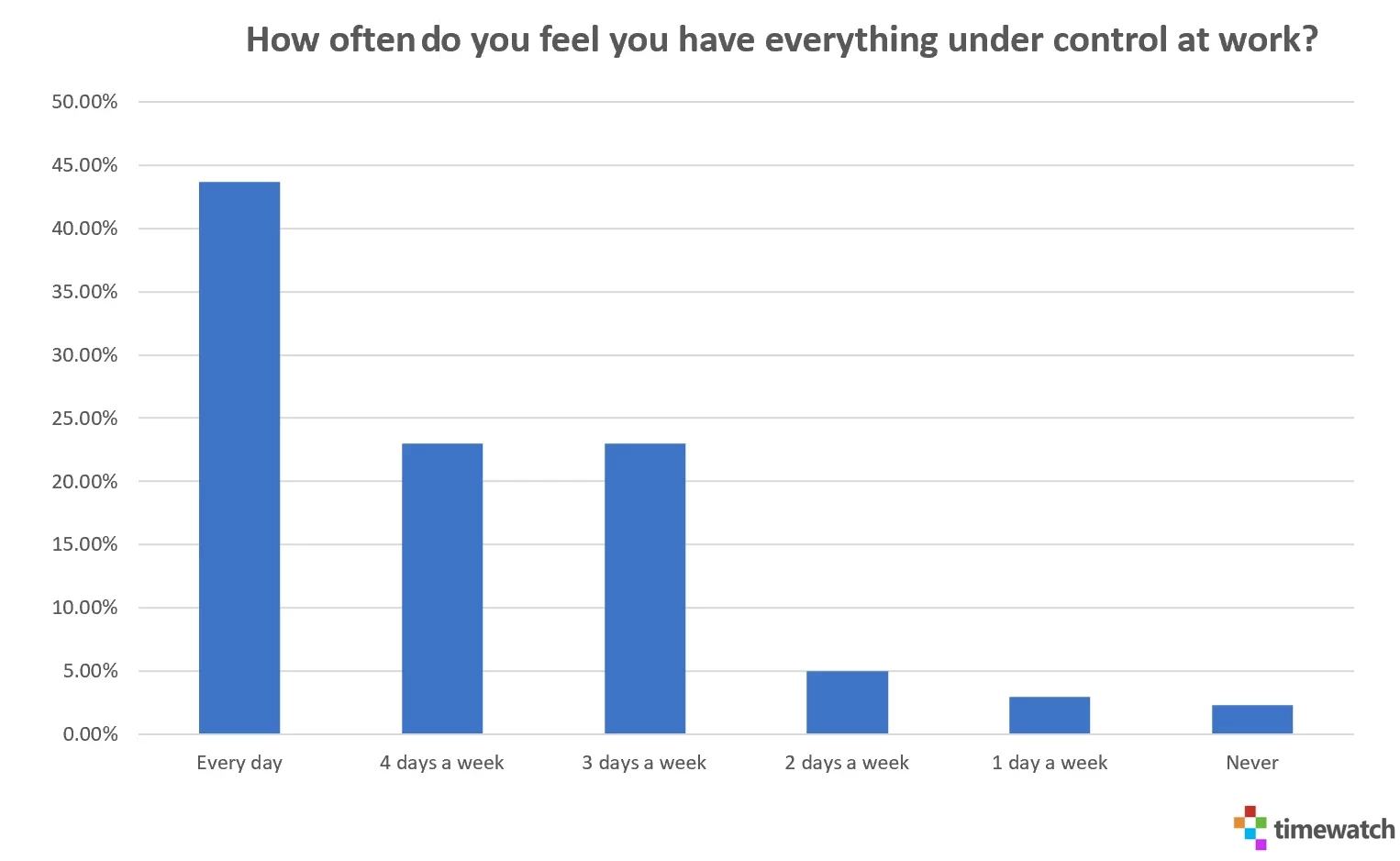
Task: Click the 4 days a week label
Action: pos(442,763)
